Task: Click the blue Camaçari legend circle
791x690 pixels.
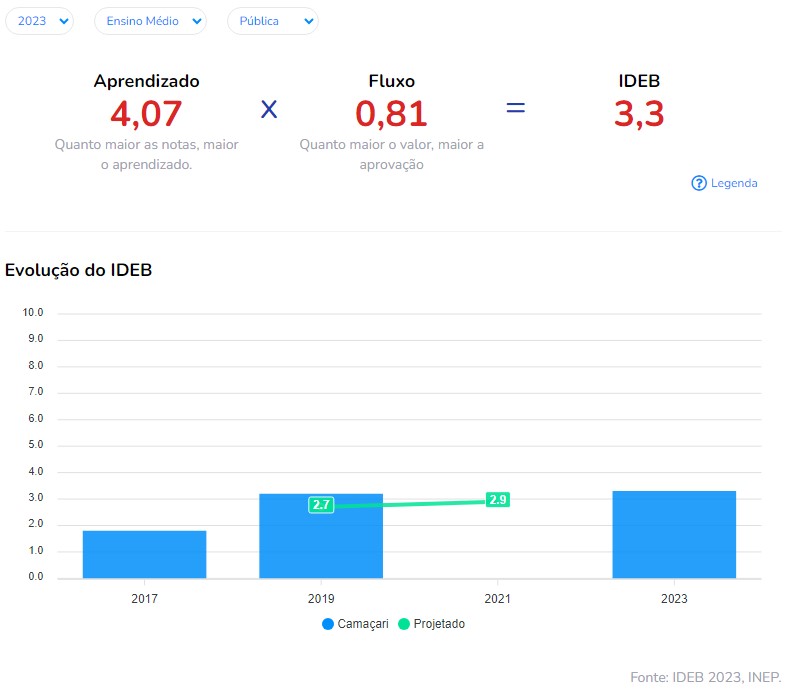Action: (x=328, y=624)
